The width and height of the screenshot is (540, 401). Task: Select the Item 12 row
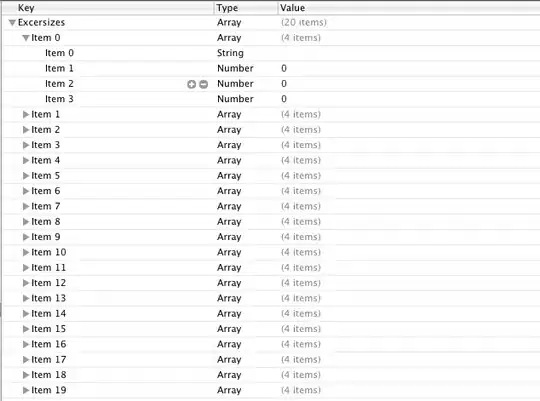[x=271, y=283]
